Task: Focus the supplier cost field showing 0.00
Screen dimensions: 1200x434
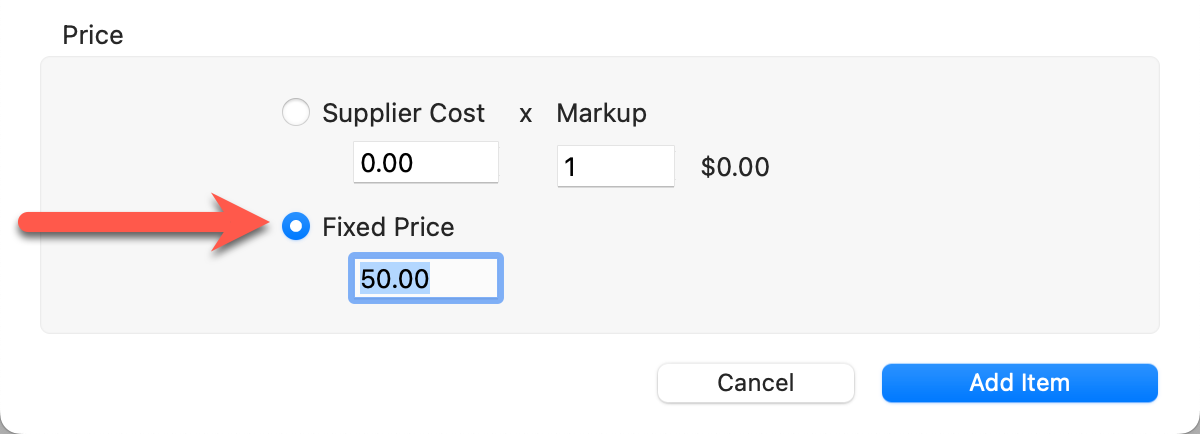Action: 425,163
